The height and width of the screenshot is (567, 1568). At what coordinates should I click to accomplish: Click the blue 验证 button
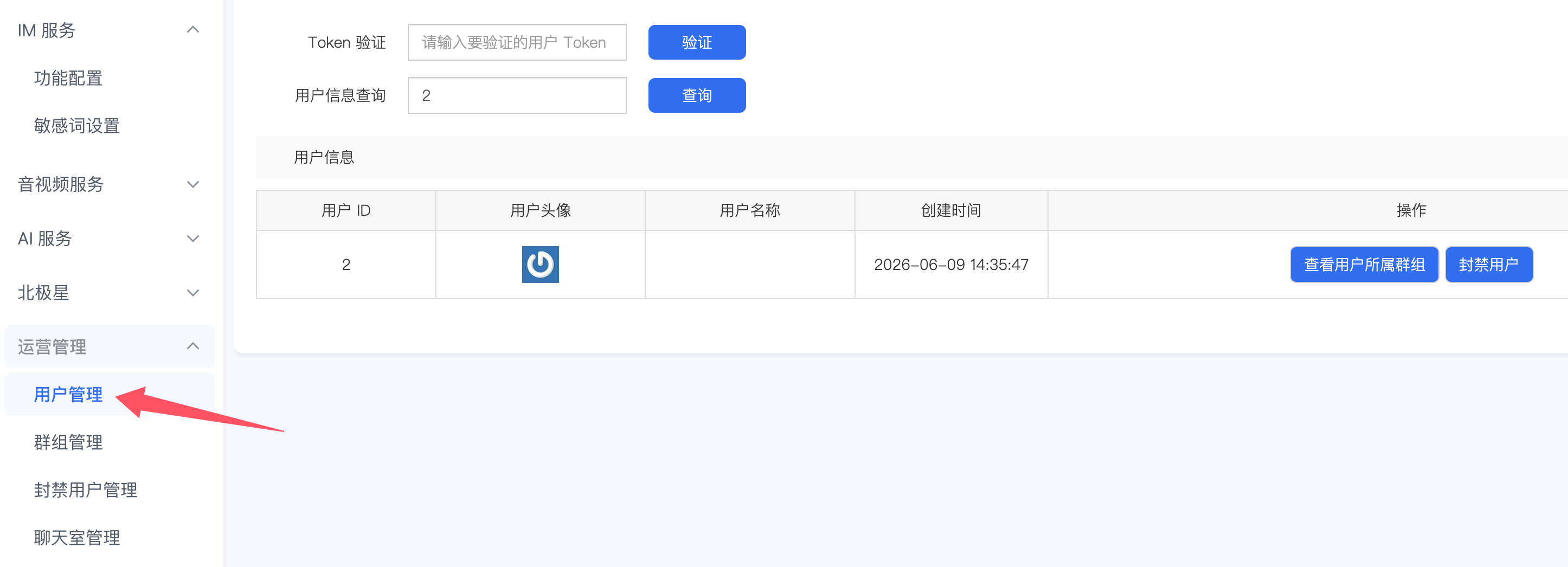[x=697, y=43]
